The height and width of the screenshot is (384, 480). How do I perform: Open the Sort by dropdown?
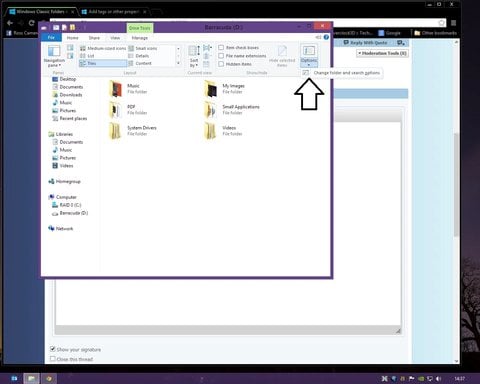coord(194,57)
